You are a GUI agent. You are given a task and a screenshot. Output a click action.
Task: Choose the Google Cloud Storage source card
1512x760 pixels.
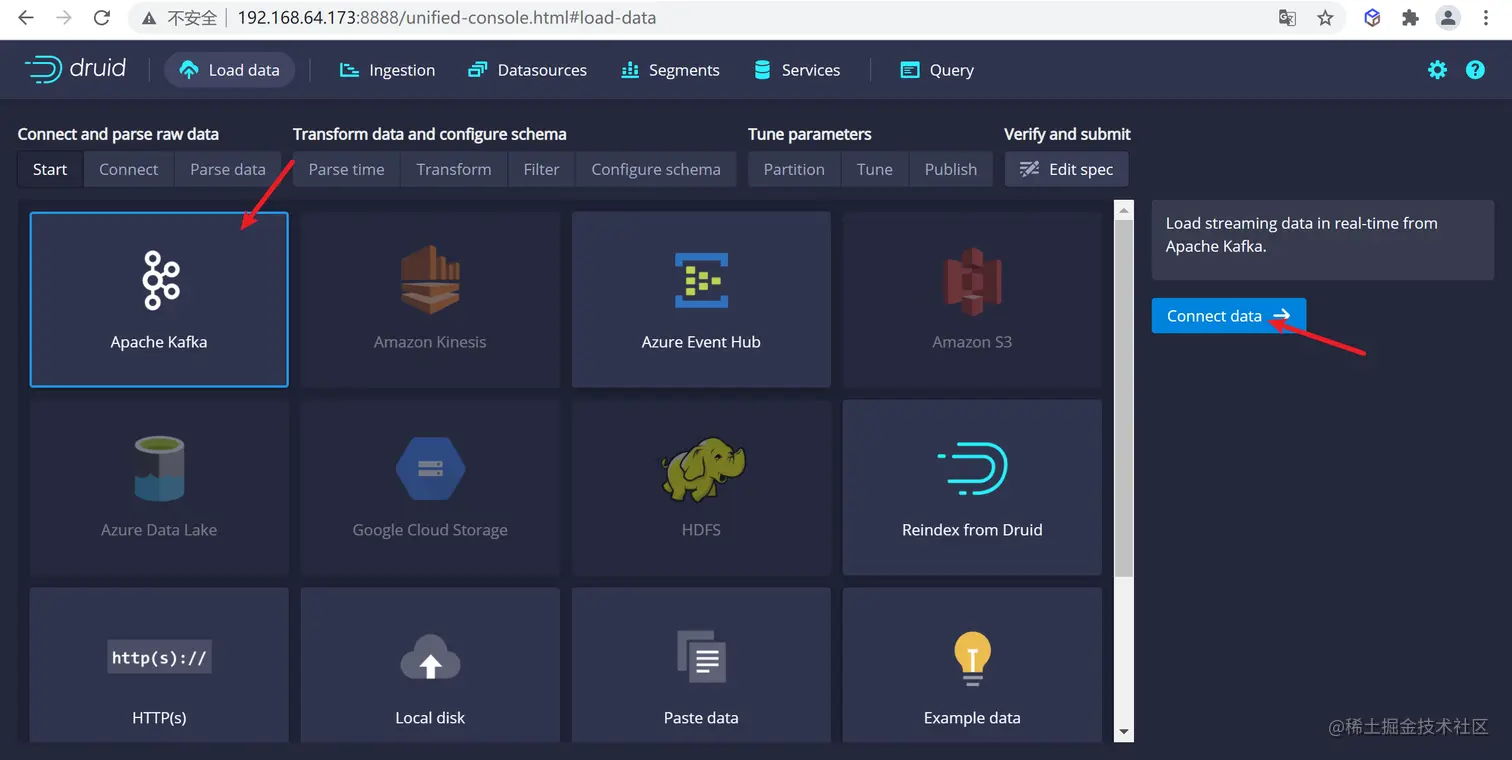pos(430,487)
